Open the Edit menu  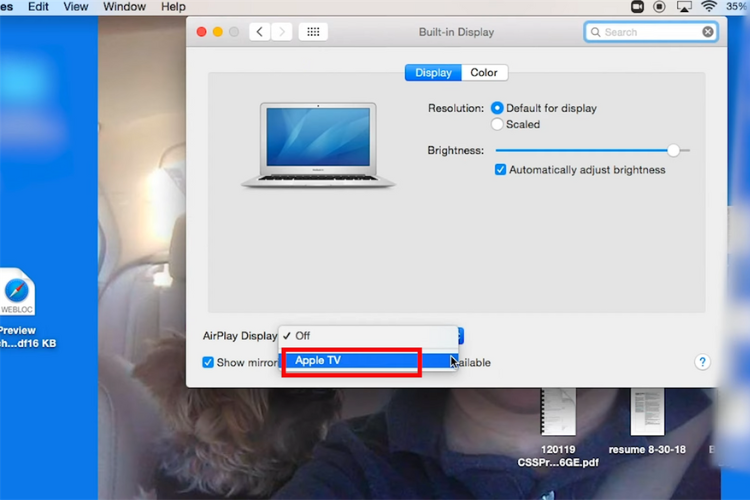[38, 7]
